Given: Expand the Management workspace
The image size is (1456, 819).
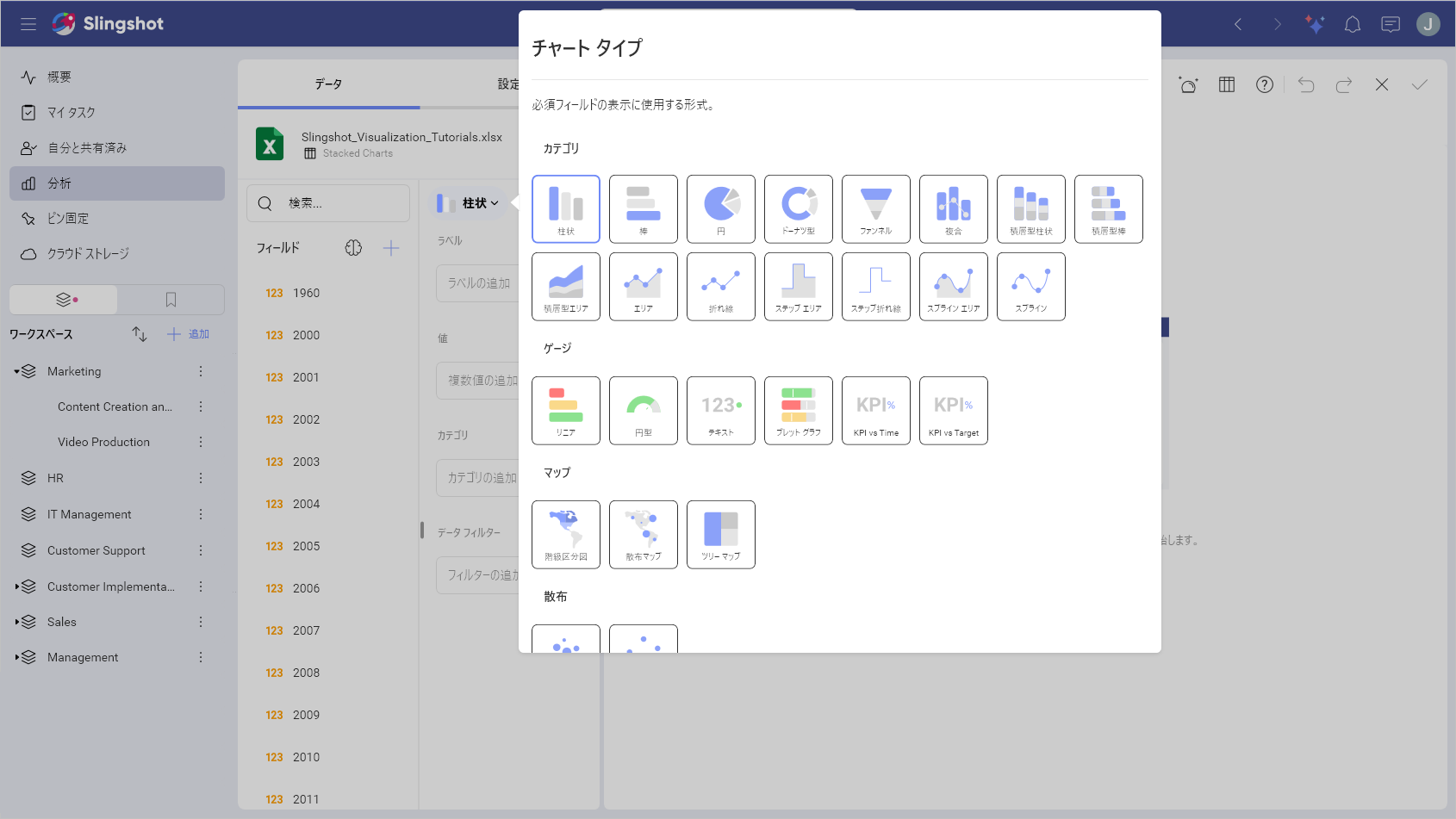Looking at the screenshot, I should [x=16, y=657].
